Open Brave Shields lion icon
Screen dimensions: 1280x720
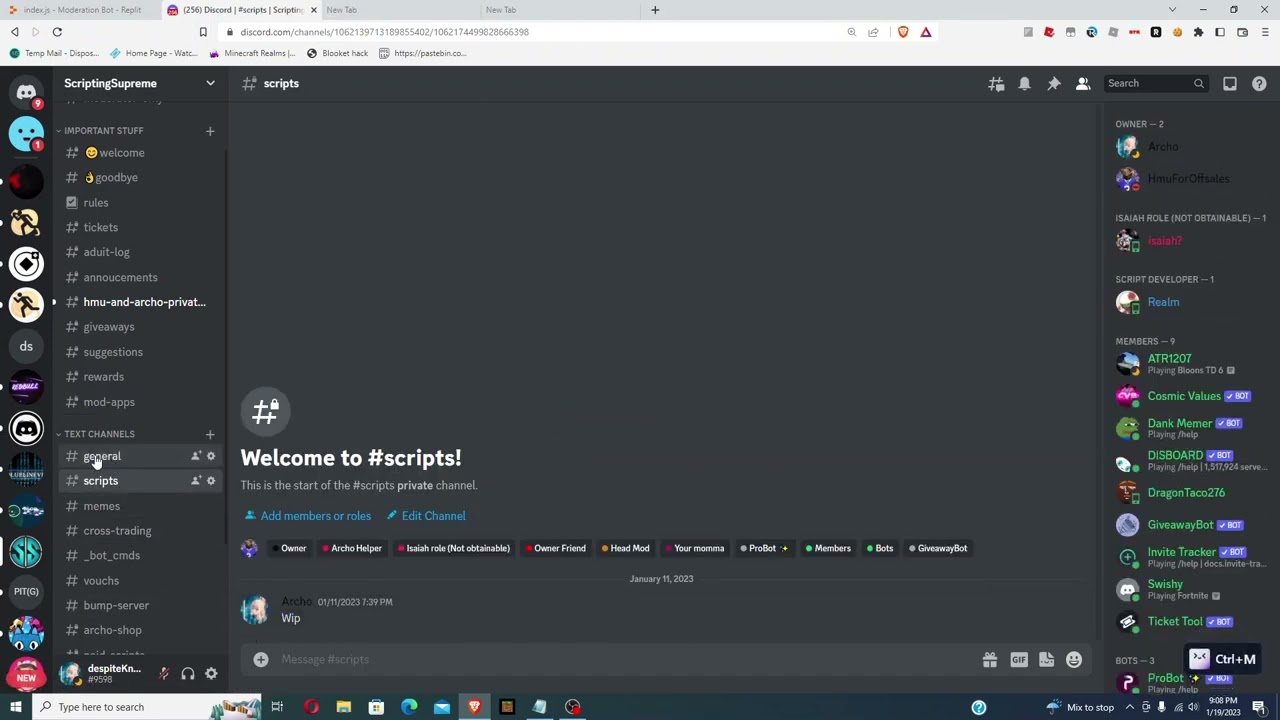[904, 32]
